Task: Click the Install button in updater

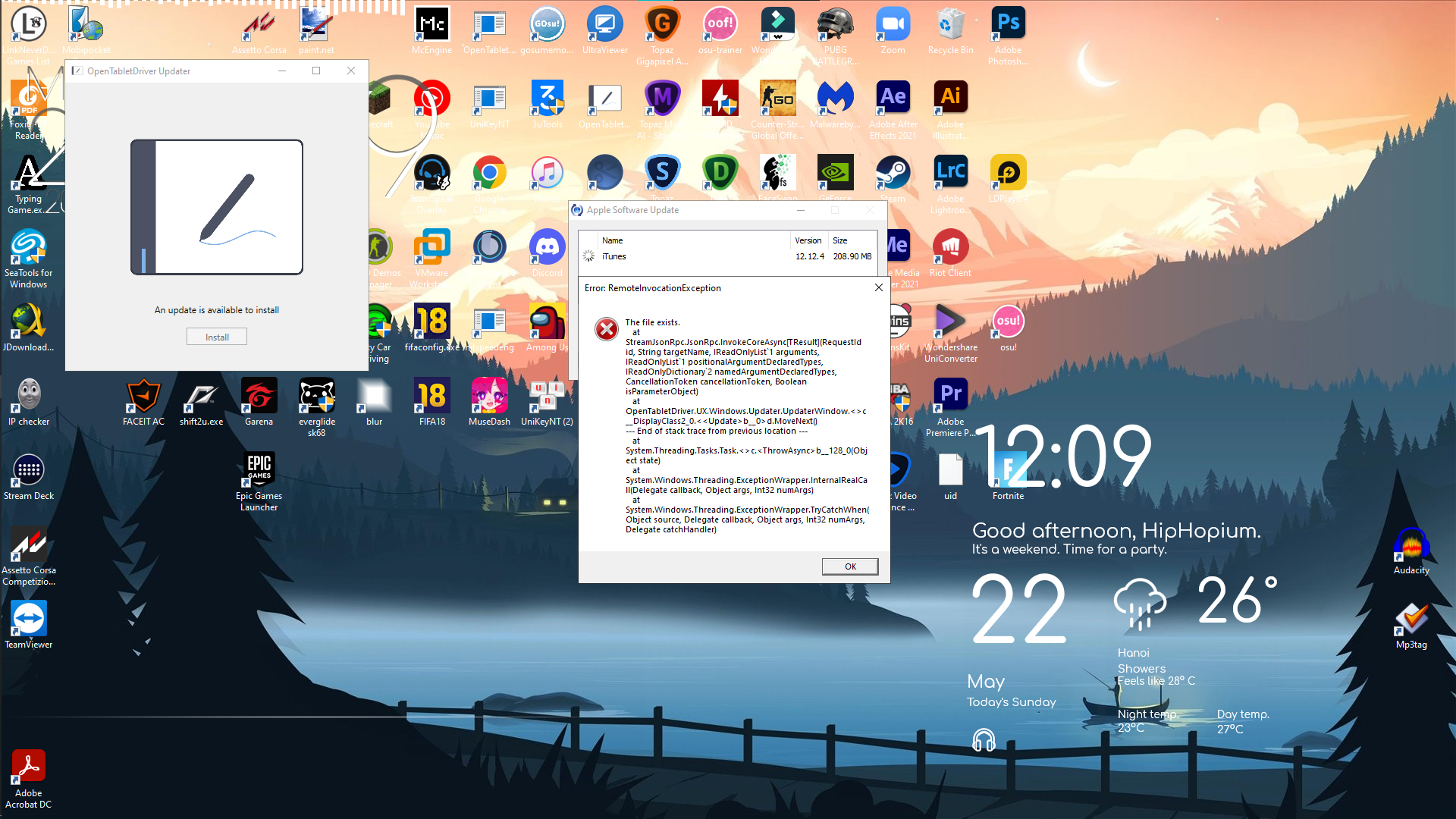Action: (x=217, y=337)
